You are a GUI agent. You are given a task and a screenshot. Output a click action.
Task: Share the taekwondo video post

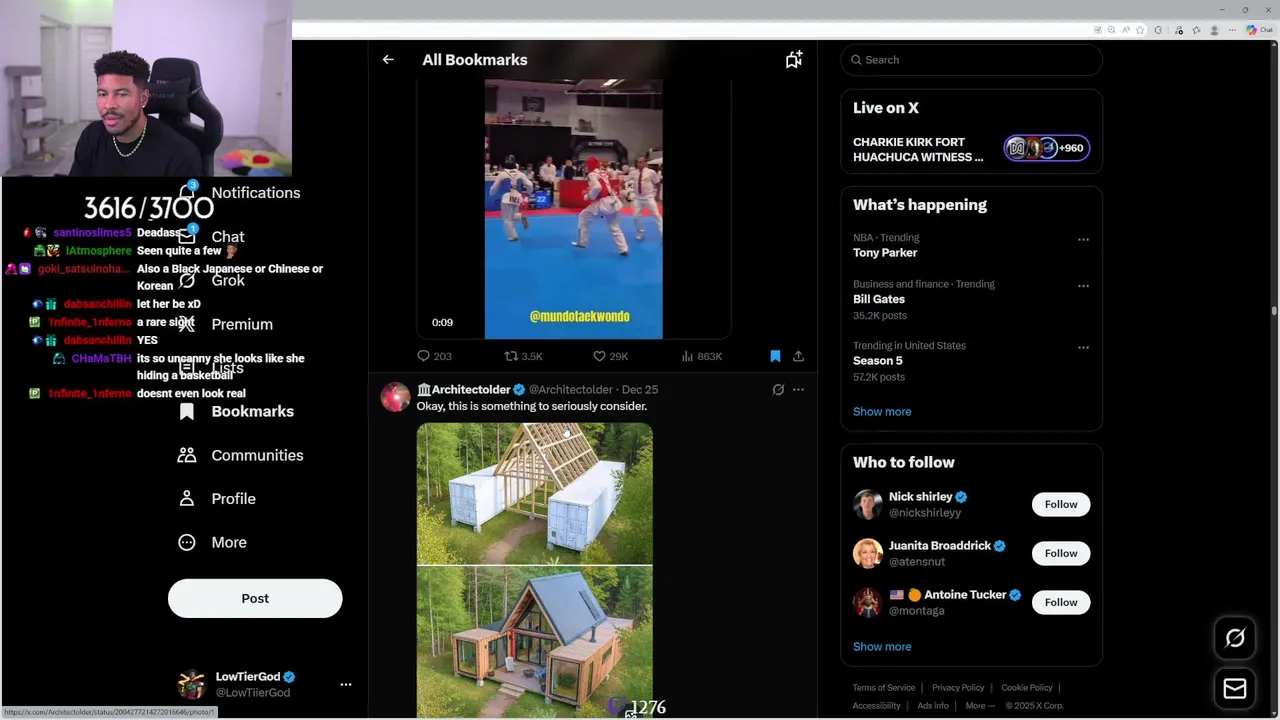click(798, 356)
